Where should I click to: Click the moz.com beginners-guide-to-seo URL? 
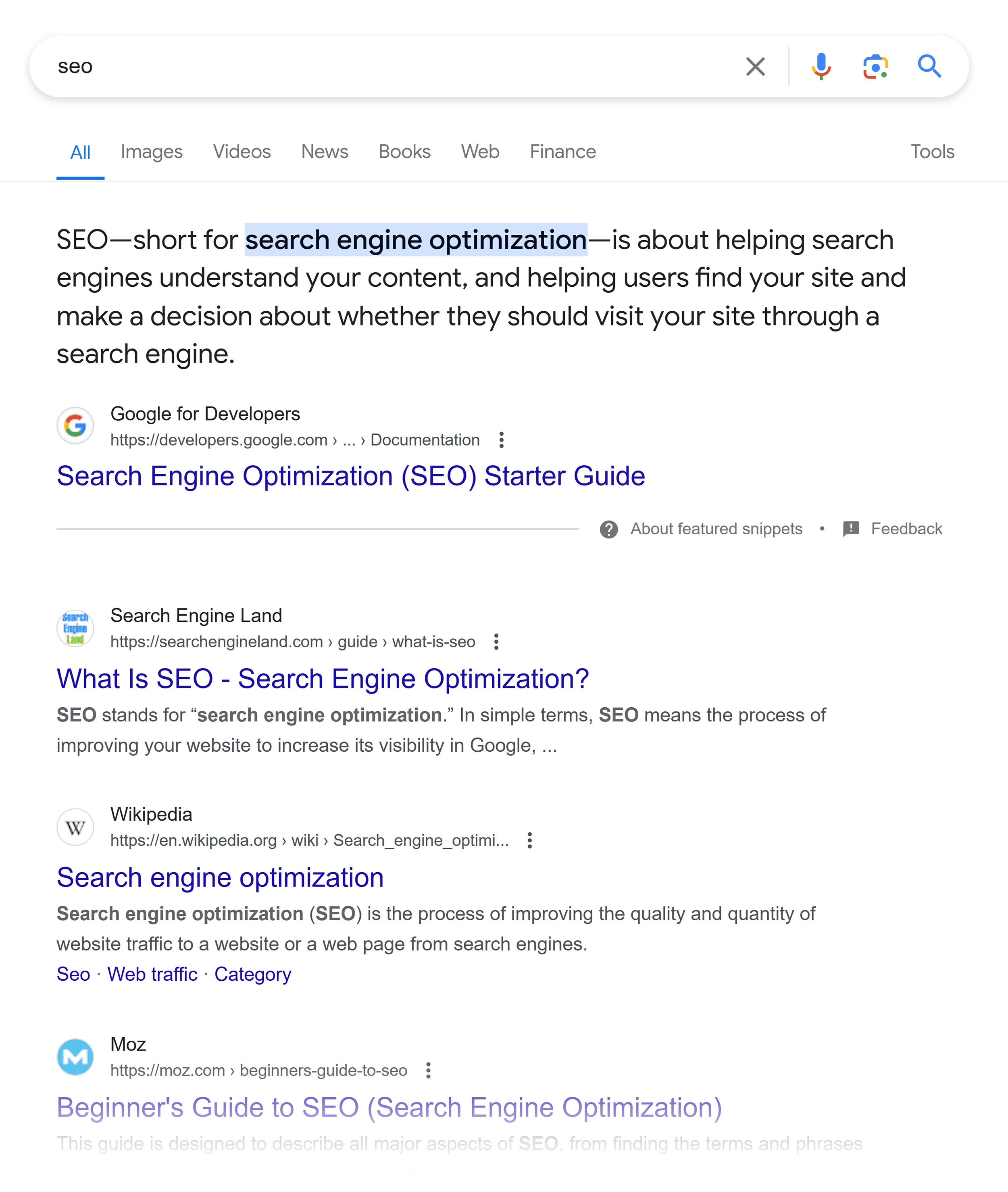coord(259,1070)
